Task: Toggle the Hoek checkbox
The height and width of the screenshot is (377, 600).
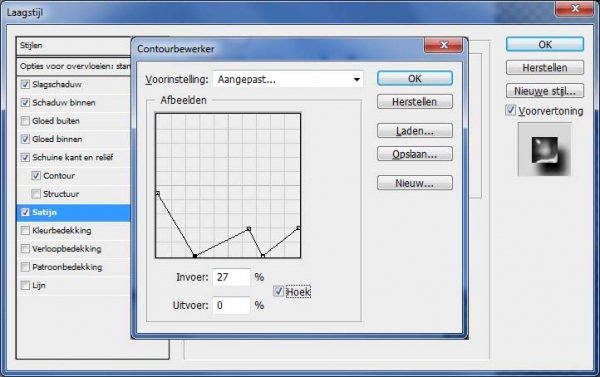Action: pos(278,291)
